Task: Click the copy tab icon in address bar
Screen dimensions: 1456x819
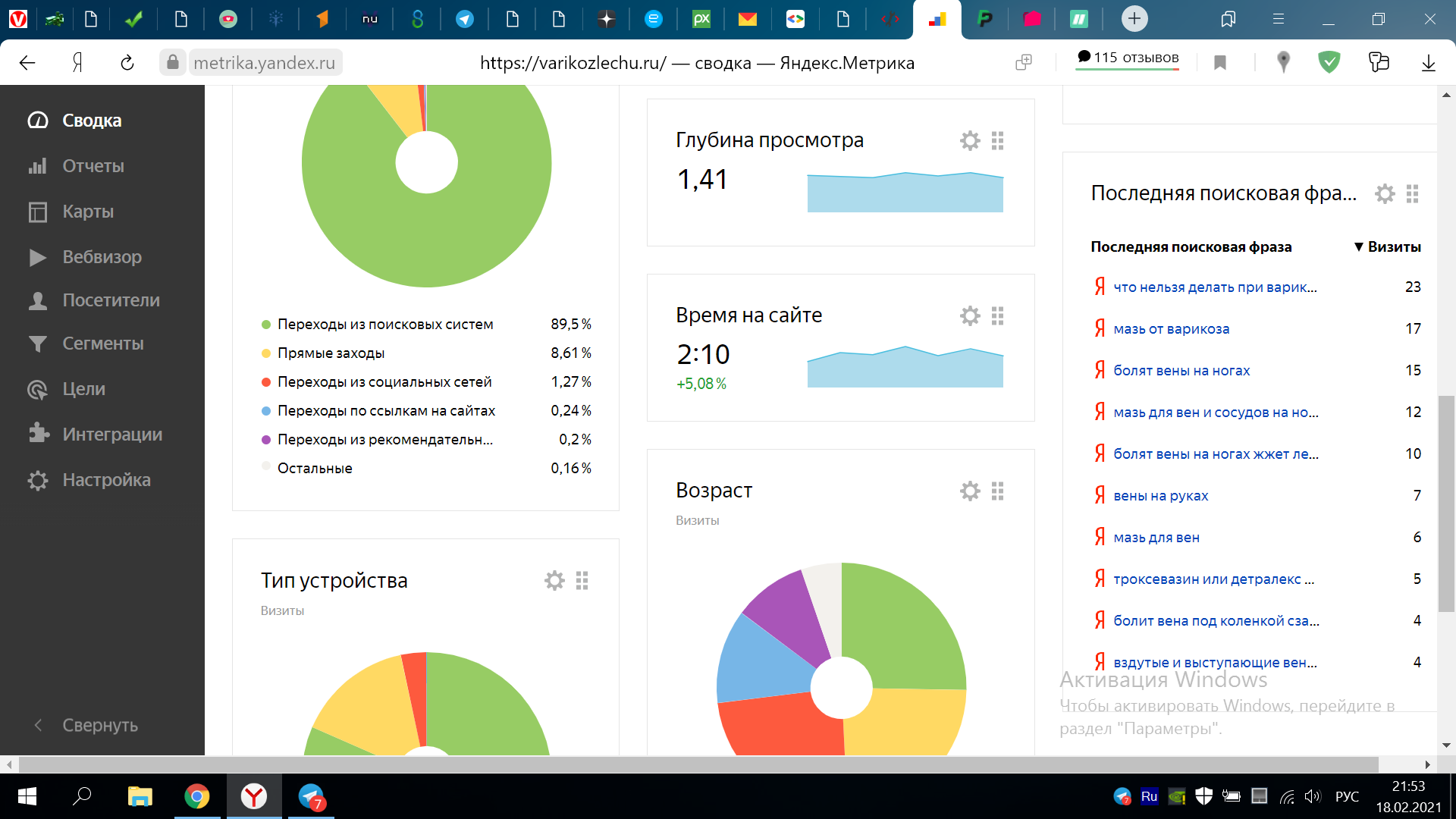Action: click(1024, 62)
